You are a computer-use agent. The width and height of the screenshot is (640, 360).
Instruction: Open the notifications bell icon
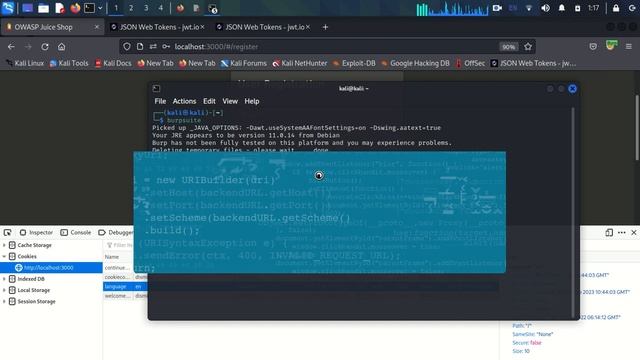tap(562, 8)
